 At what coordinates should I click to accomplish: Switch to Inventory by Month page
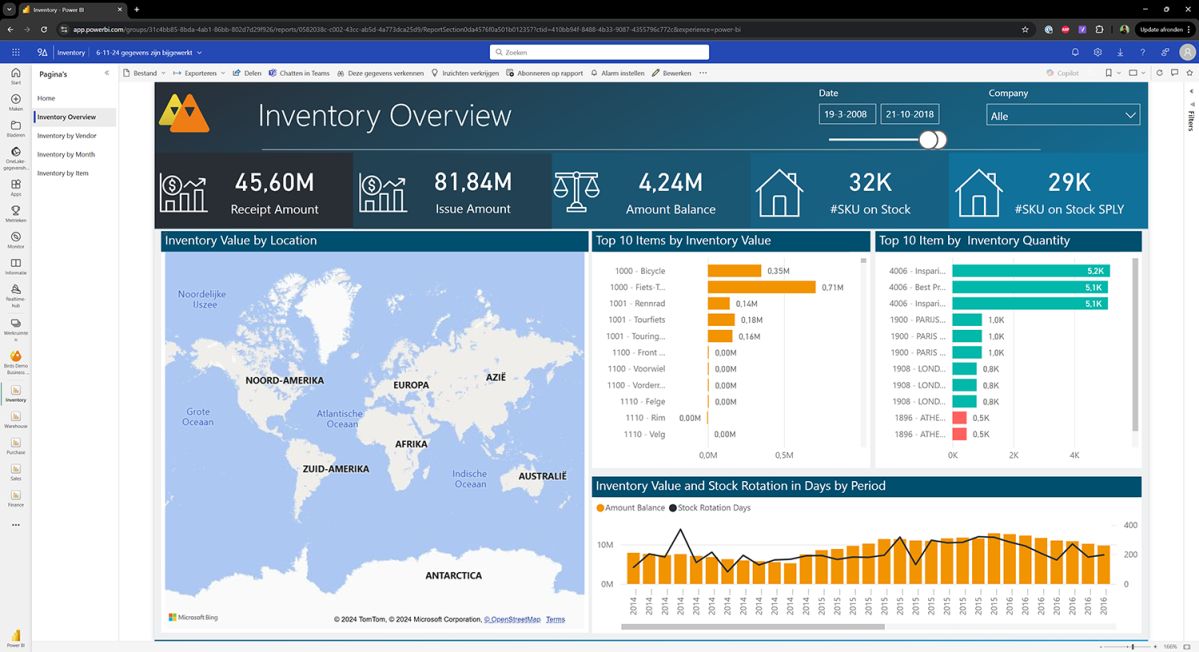coord(66,155)
